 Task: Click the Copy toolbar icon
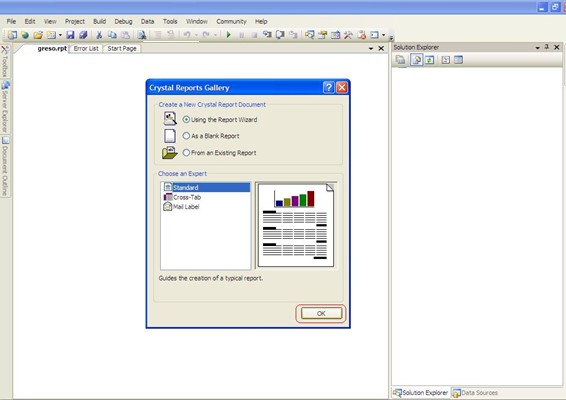[x=112, y=35]
